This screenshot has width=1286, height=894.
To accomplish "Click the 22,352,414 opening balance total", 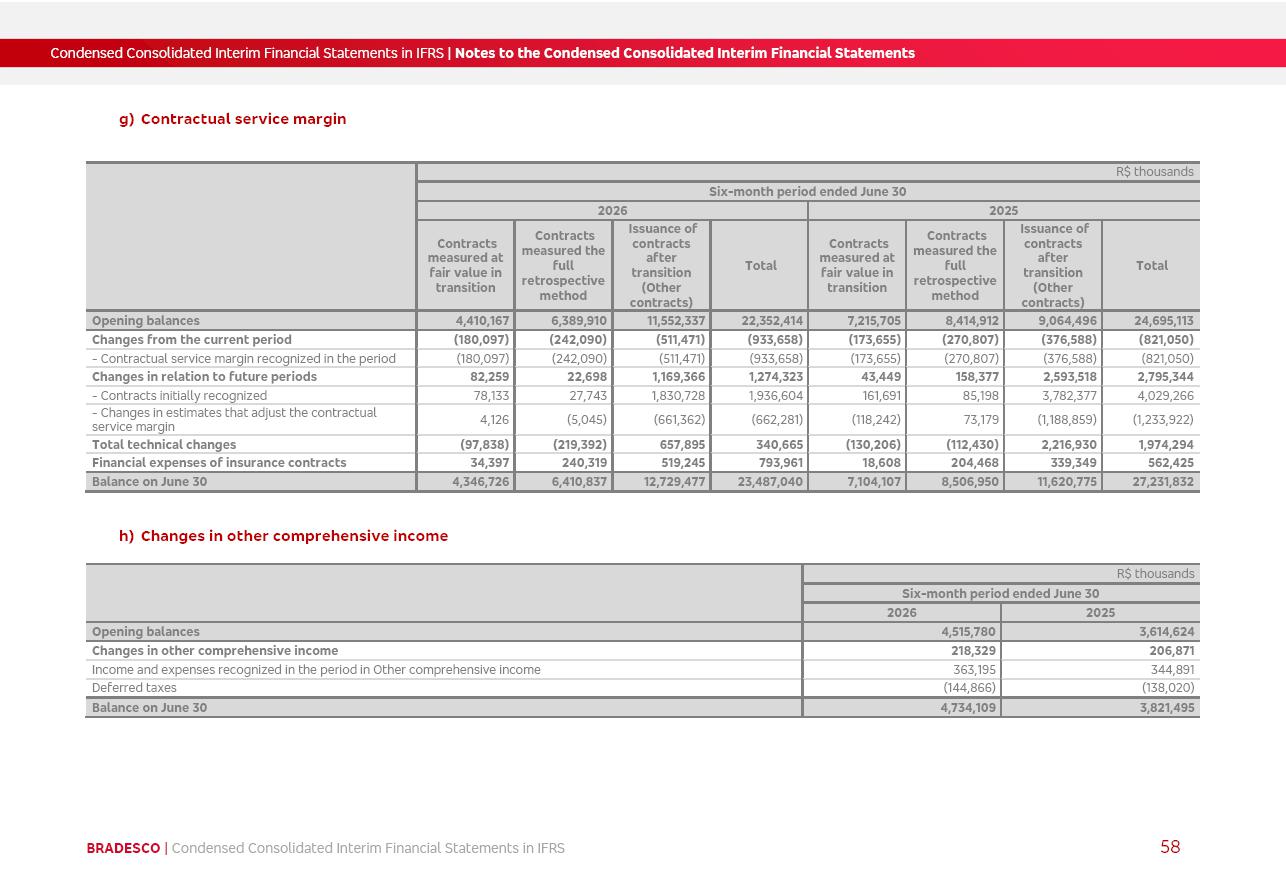I will point(761,321).
